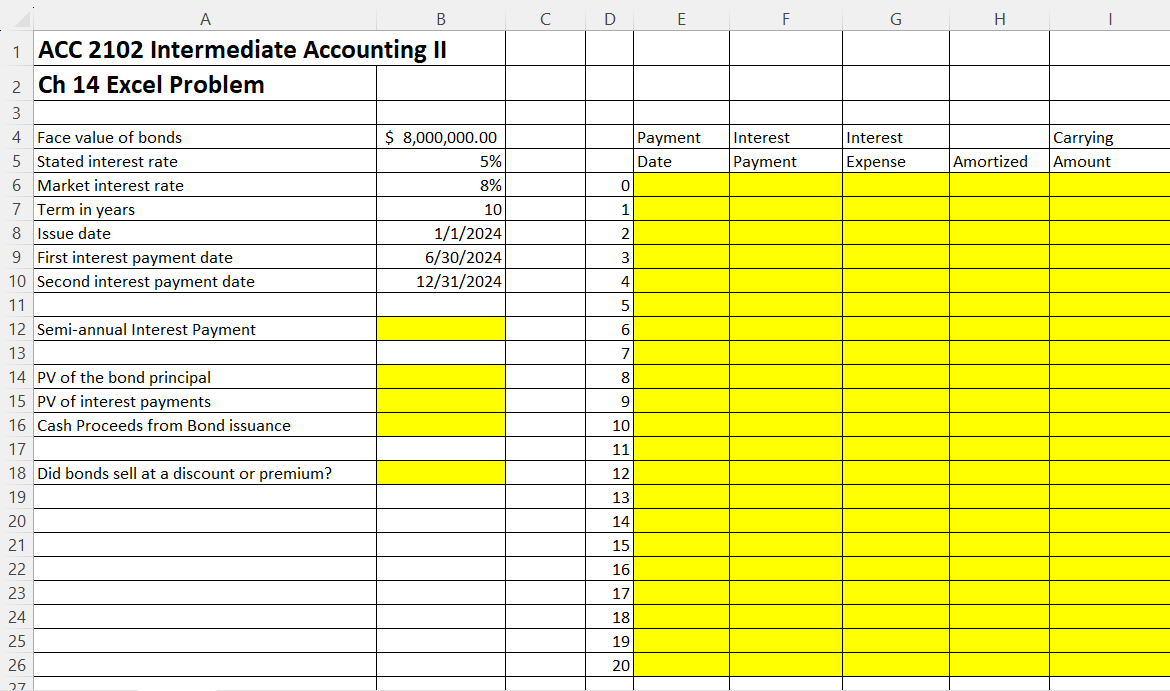The image size is (1170, 691).
Task: Select the cell with 12/31/2024 payment date
Action: 440,281
